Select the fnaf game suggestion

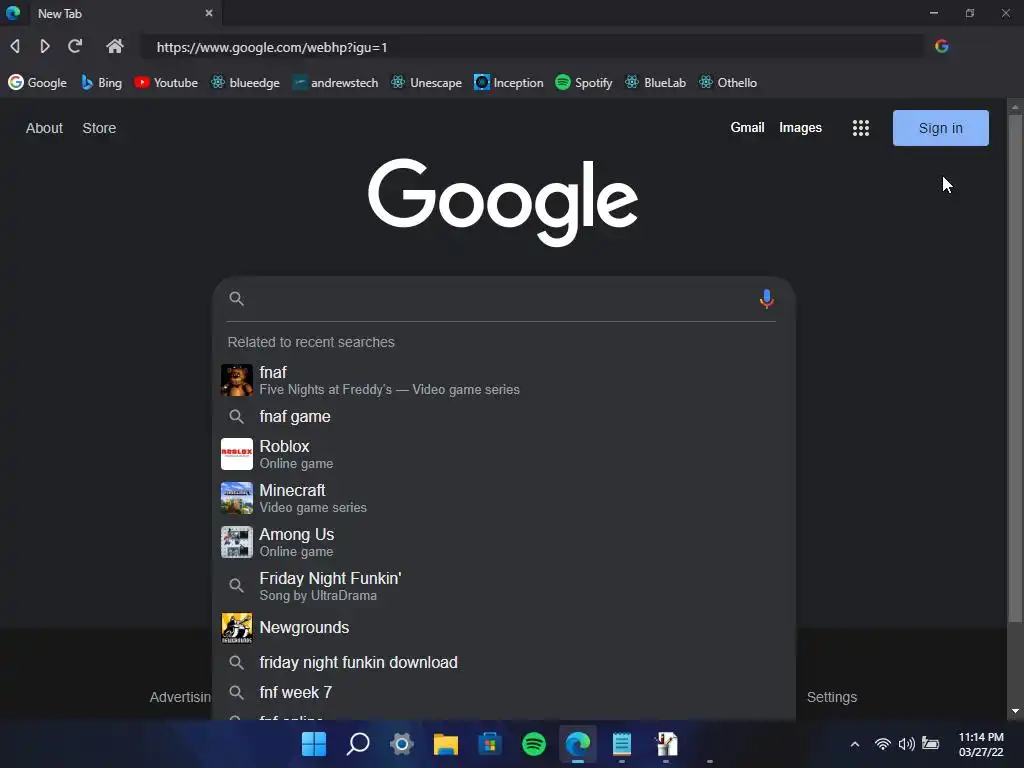(504, 417)
